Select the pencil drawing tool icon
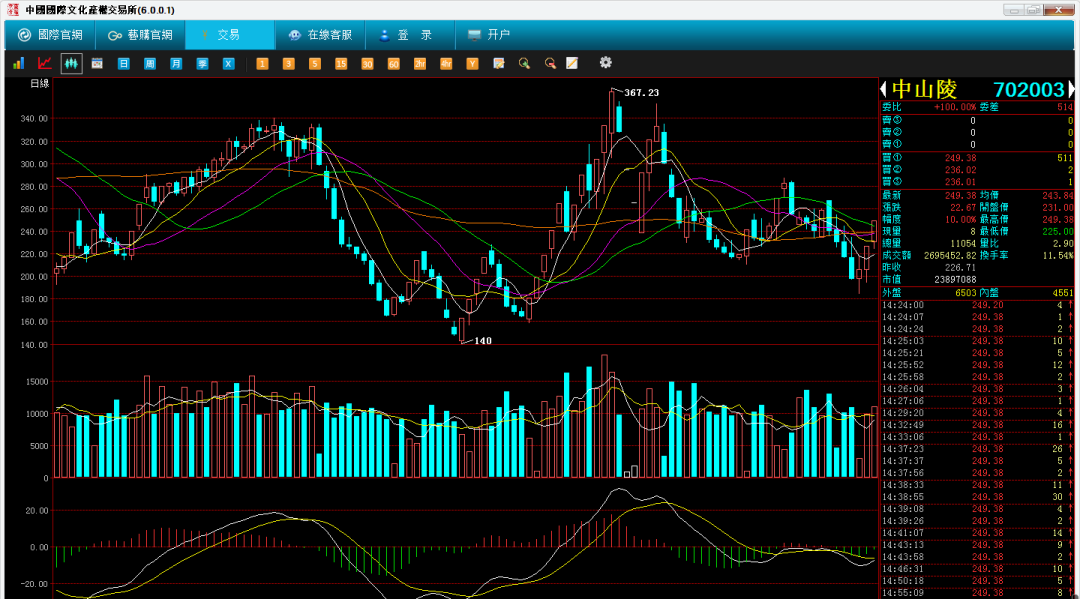1080x599 pixels. click(572, 63)
